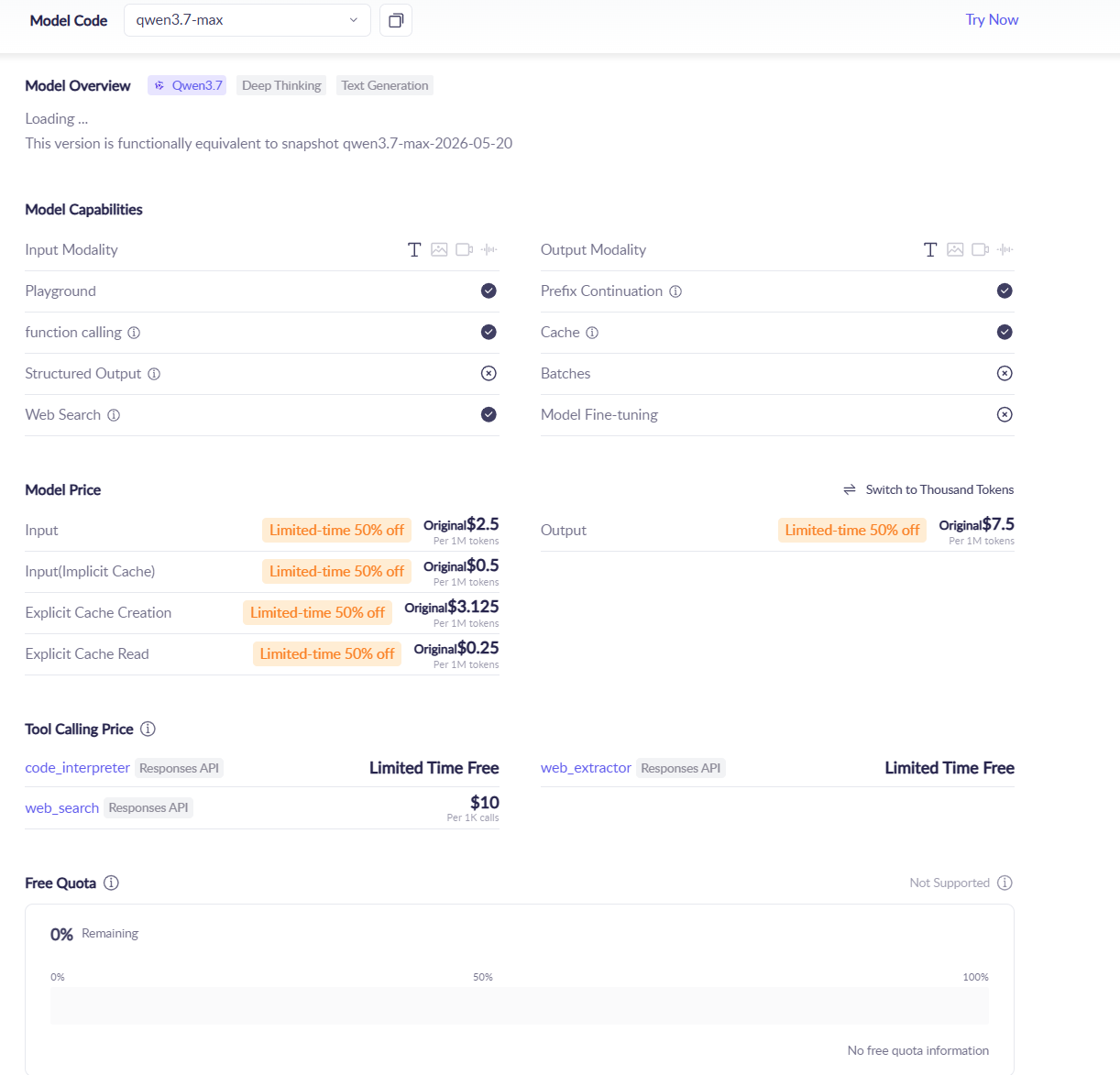Click the free quota progress bar
Viewport: 1120px width, 1075px height.
520,1005
